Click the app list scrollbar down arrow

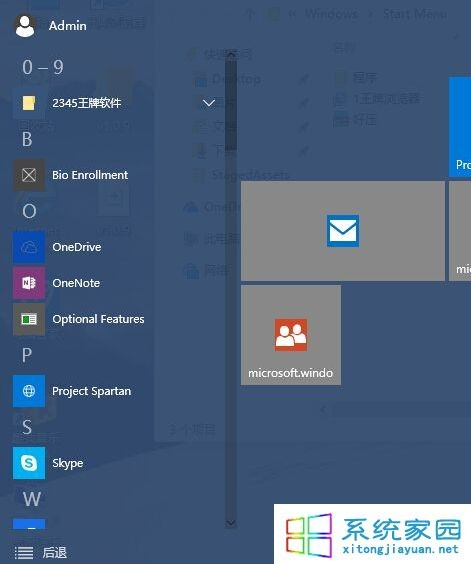tap(231, 523)
